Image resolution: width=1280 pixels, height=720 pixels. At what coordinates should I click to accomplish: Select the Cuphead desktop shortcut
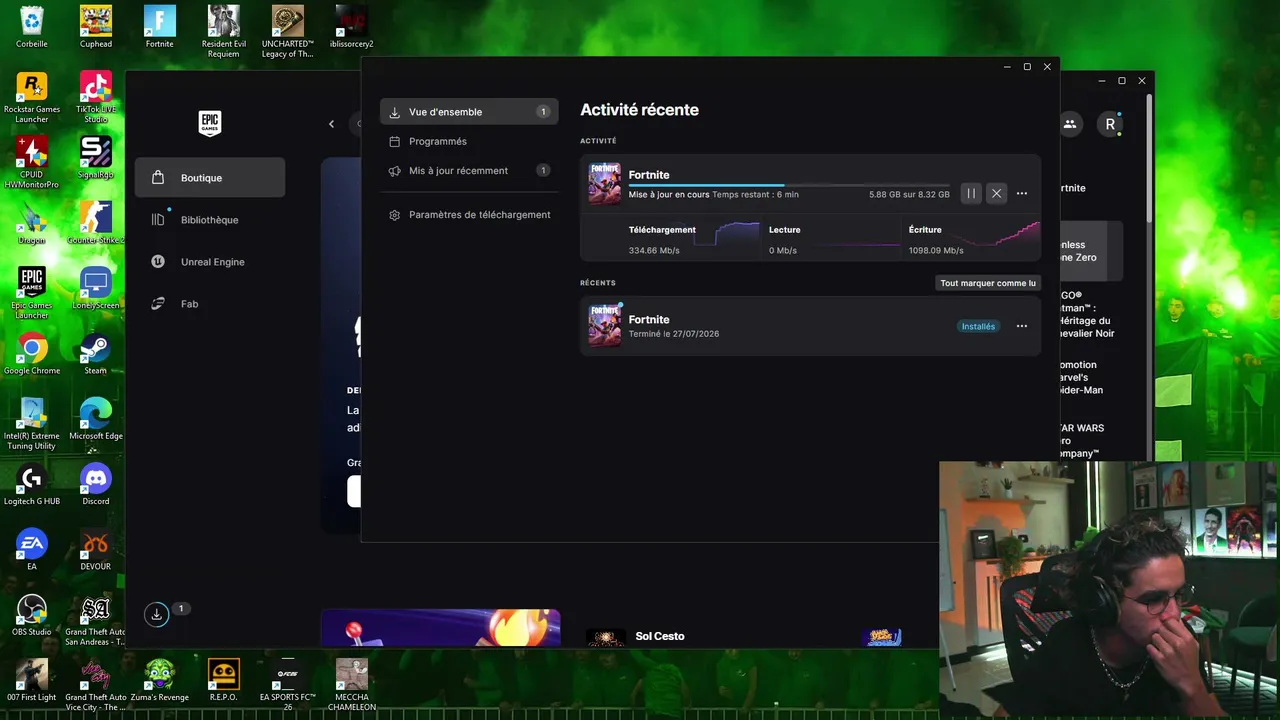(96, 27)
